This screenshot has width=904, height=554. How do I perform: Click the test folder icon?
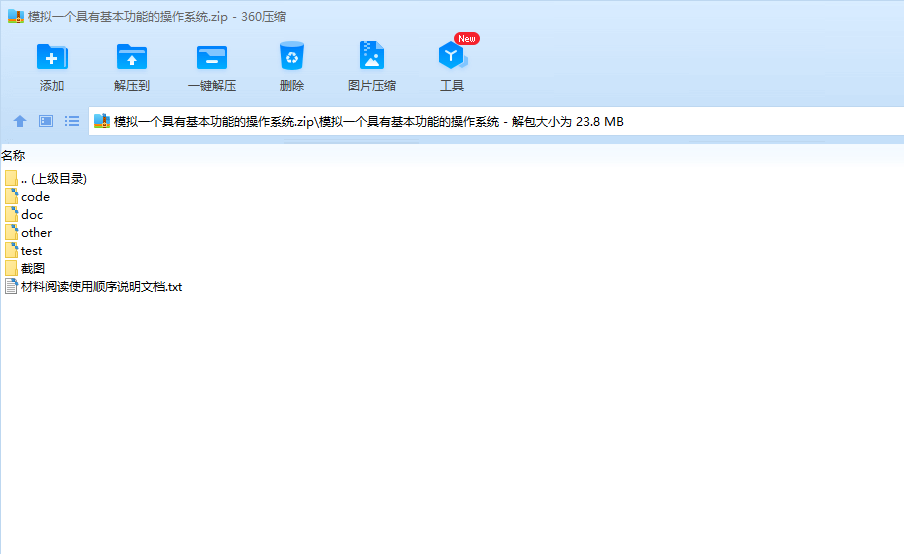11,250
